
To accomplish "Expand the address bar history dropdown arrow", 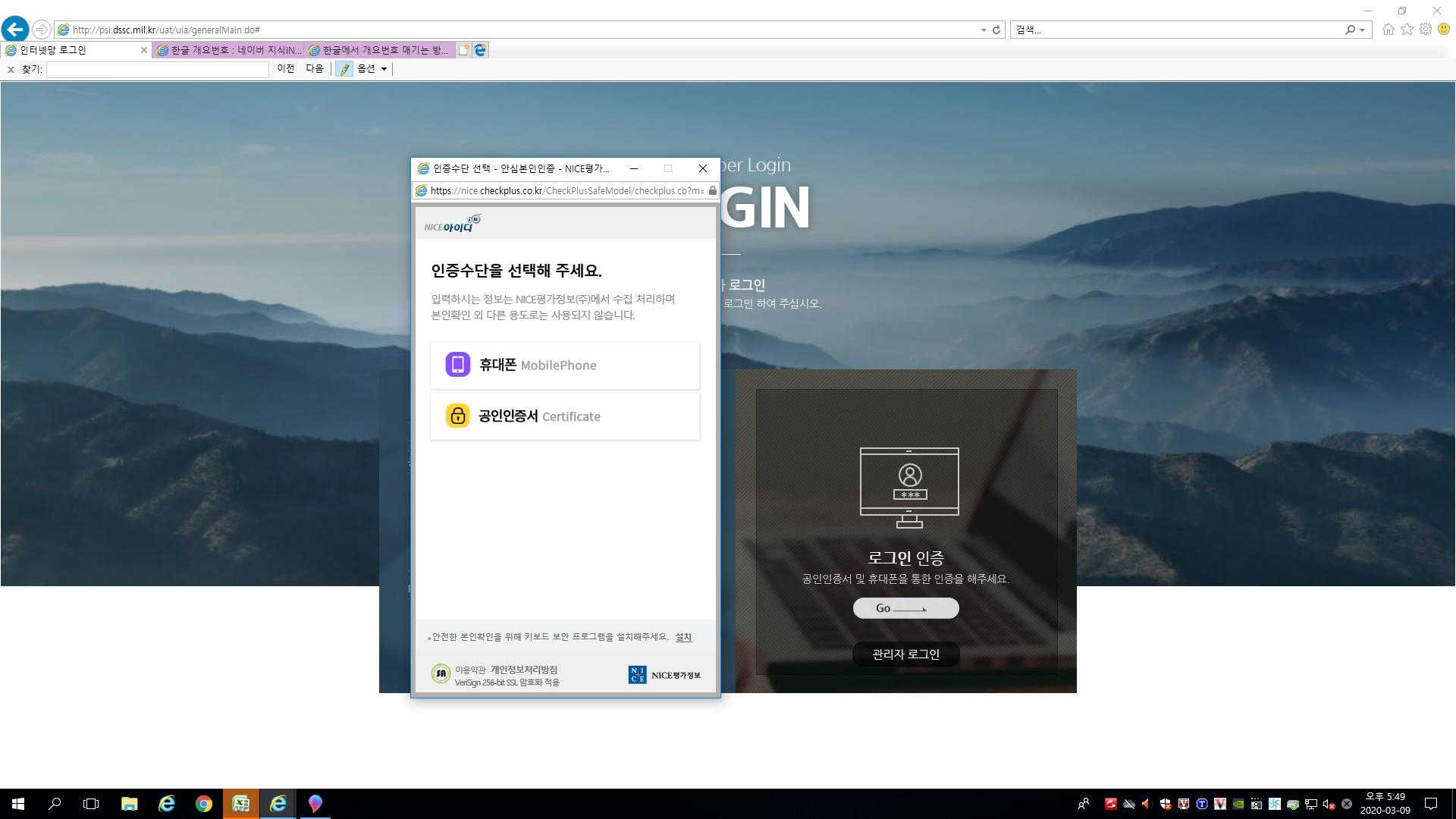I will [x=984, y=30].
